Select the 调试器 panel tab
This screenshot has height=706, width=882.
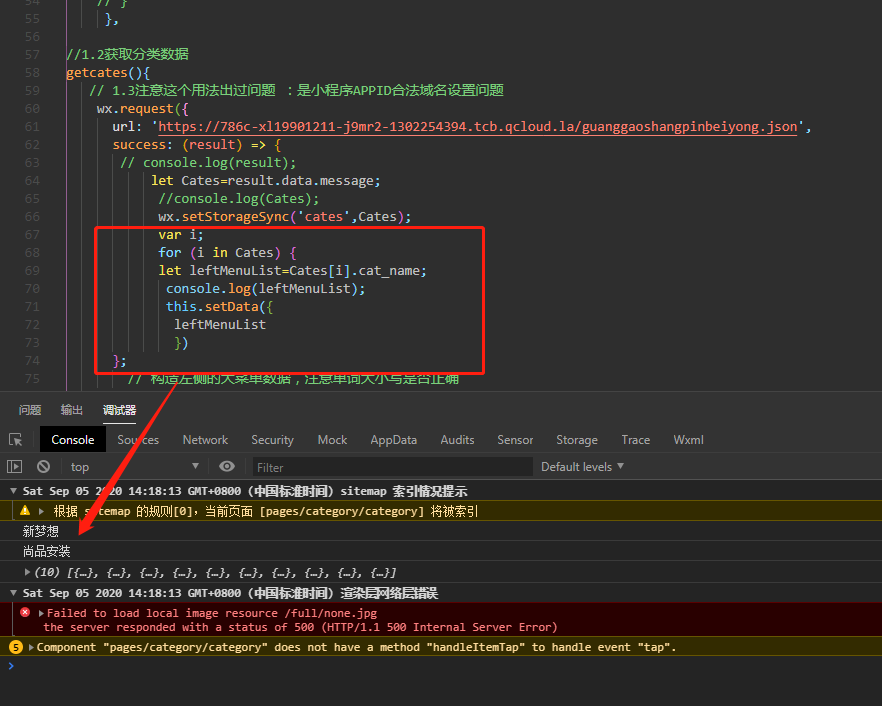point(119,410)
